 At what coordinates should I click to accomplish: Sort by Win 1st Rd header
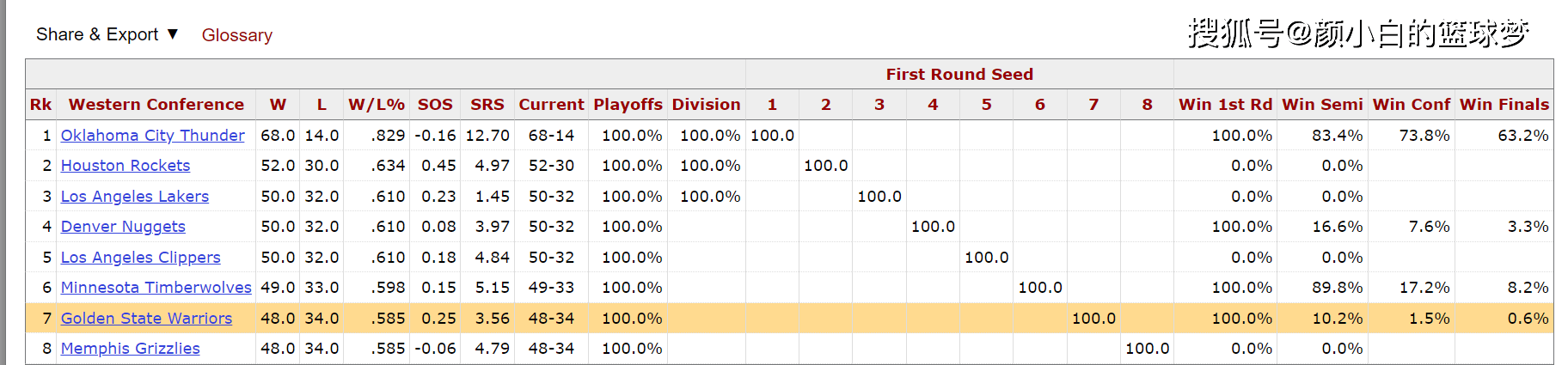1226,104
